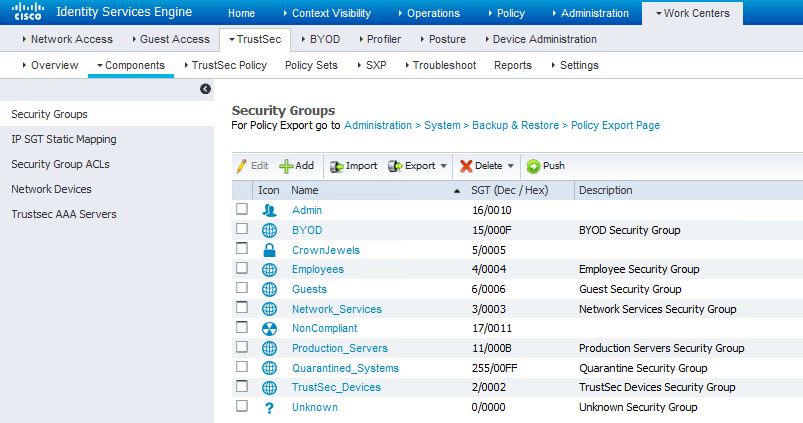Image resolution: width=803 pixels, height=423 pixels.
Task: Click the Employees globe icon
Action: click(x=269, y=270)
